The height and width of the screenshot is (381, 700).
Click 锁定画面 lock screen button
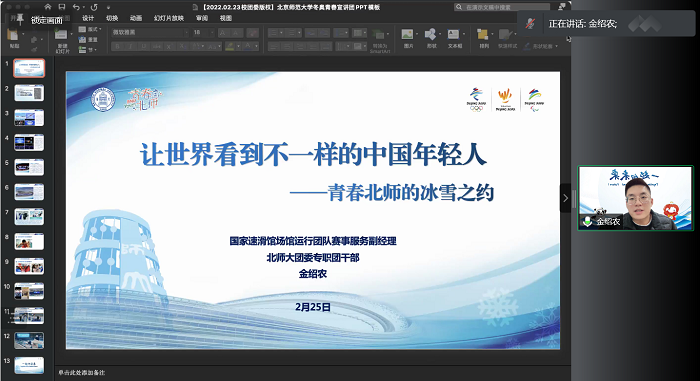[47, 20]
